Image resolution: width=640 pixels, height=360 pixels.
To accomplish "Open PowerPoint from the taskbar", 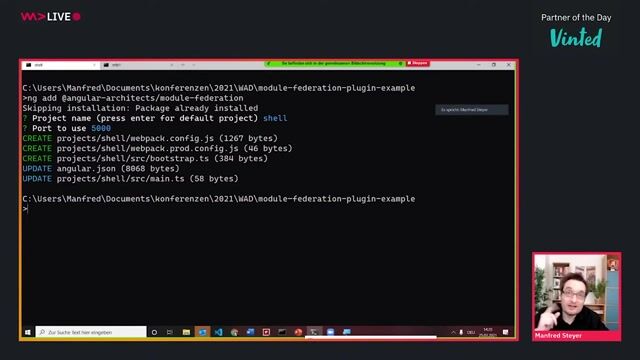I will coord(298,332).
